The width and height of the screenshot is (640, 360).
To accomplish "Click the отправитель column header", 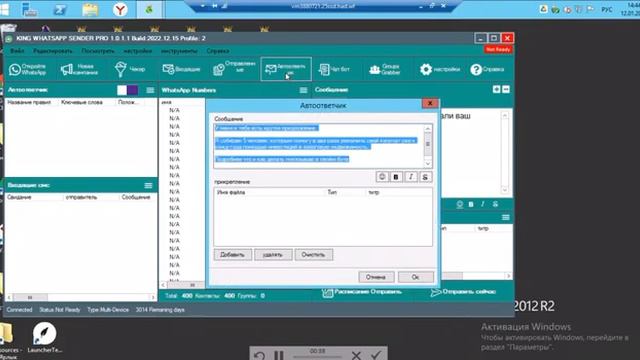I will tap(81, 198).
